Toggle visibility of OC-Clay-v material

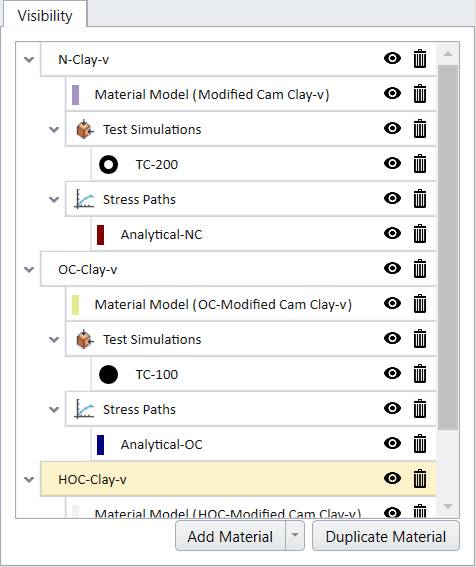[x=392, y=268]
